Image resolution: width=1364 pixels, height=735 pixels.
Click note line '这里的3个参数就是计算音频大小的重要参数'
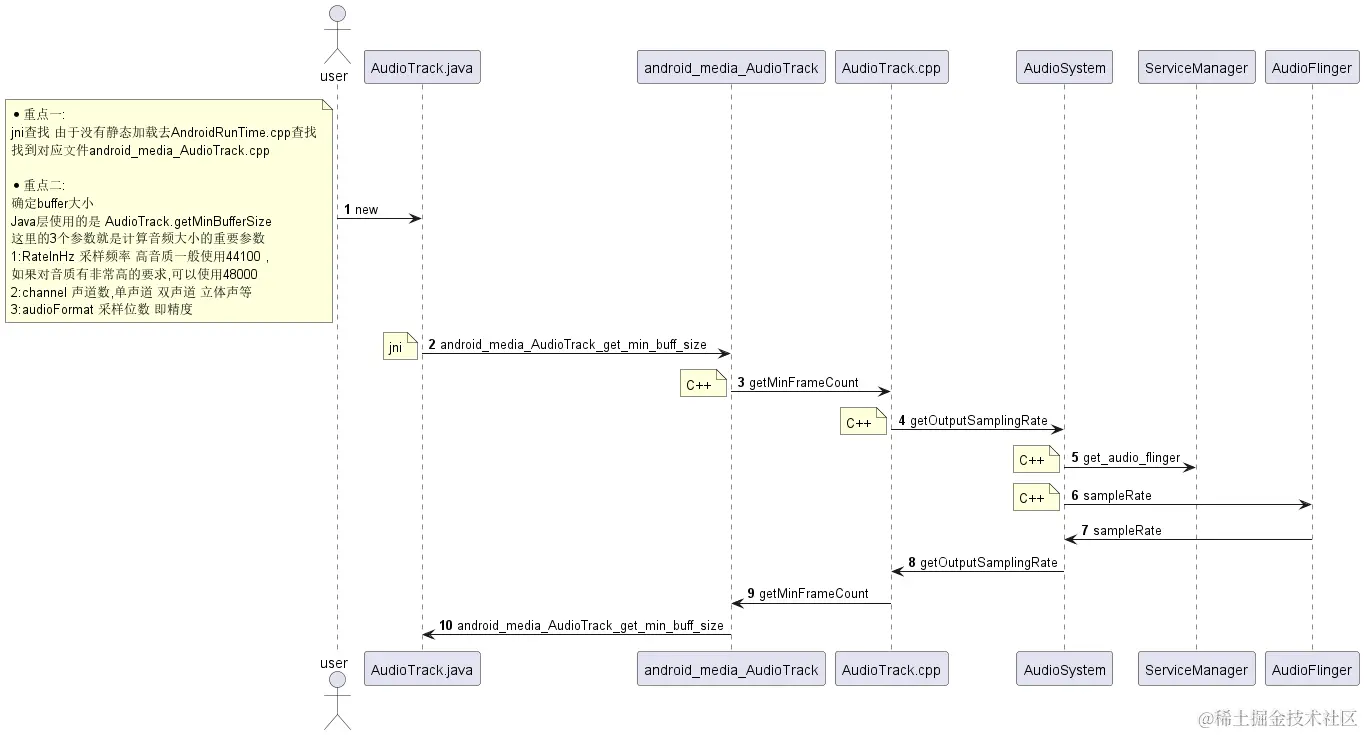click(x=138, y=238)
